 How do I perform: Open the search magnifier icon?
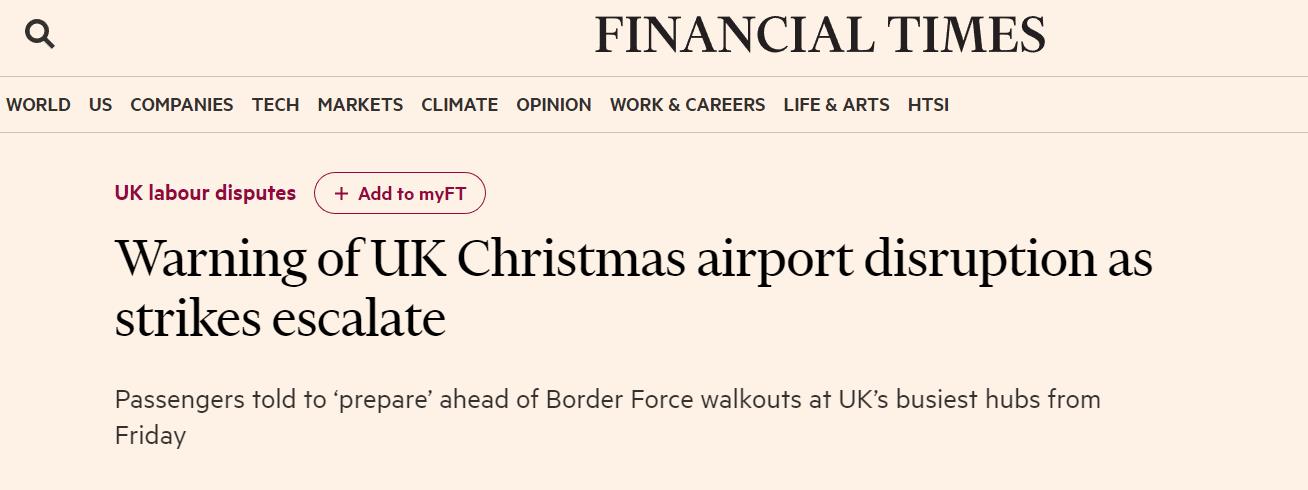(x=40, y=35)
